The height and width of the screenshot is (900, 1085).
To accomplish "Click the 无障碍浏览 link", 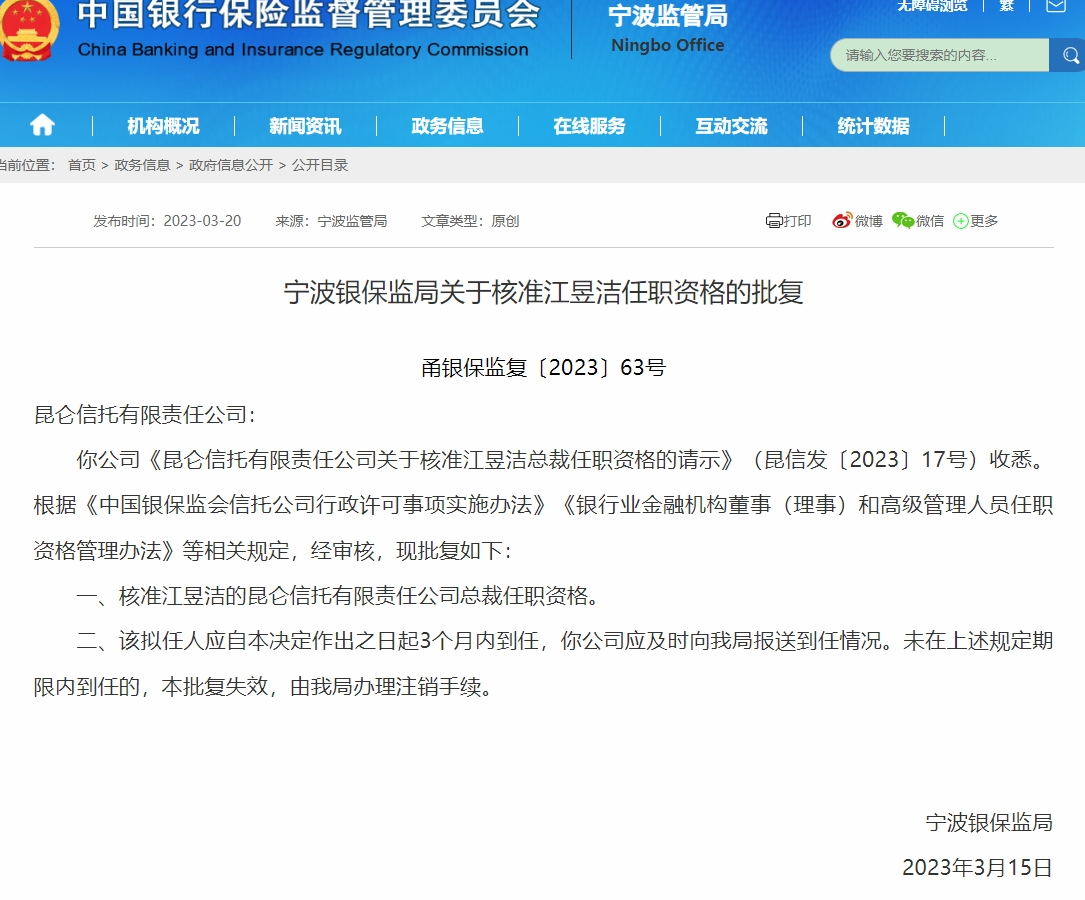I will (932, 6).
